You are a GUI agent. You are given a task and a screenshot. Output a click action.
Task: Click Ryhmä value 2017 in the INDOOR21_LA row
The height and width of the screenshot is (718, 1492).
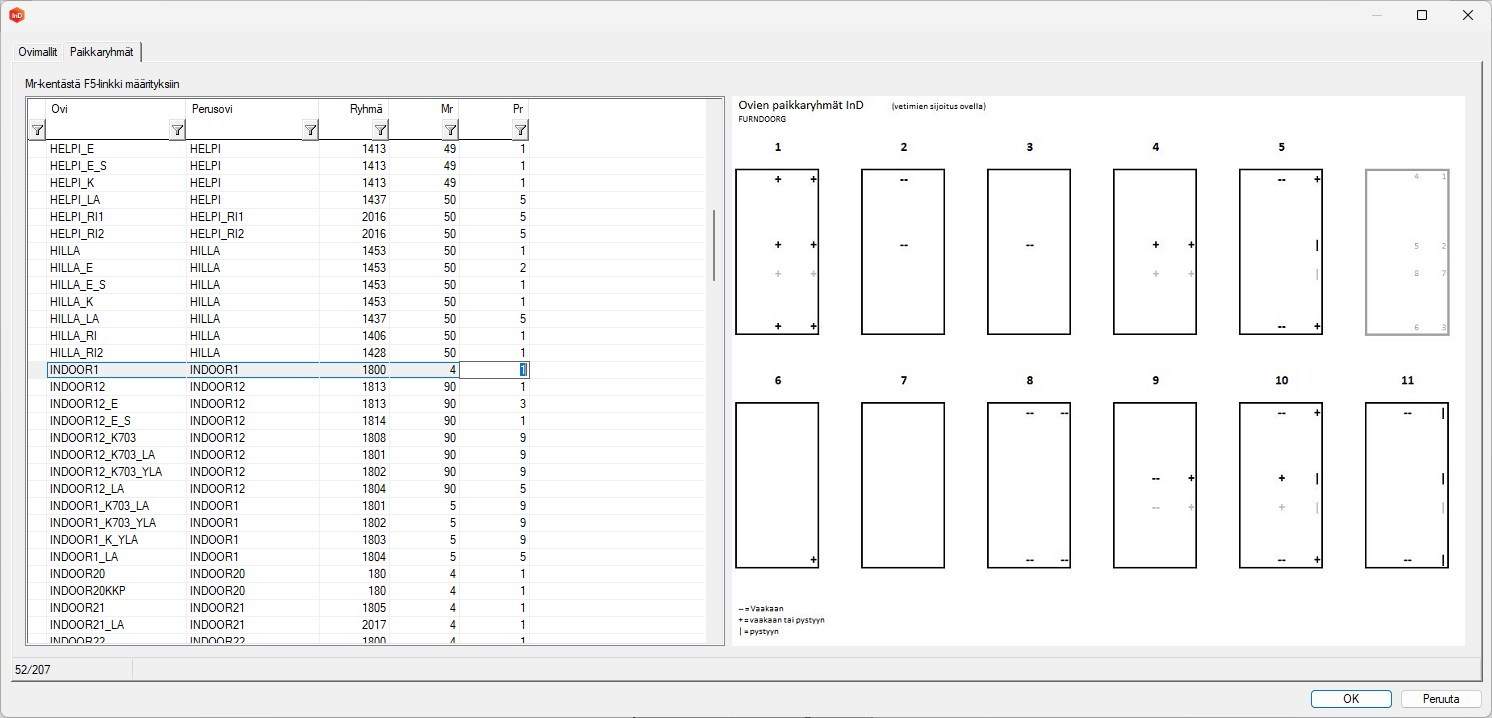pos(354,625)
